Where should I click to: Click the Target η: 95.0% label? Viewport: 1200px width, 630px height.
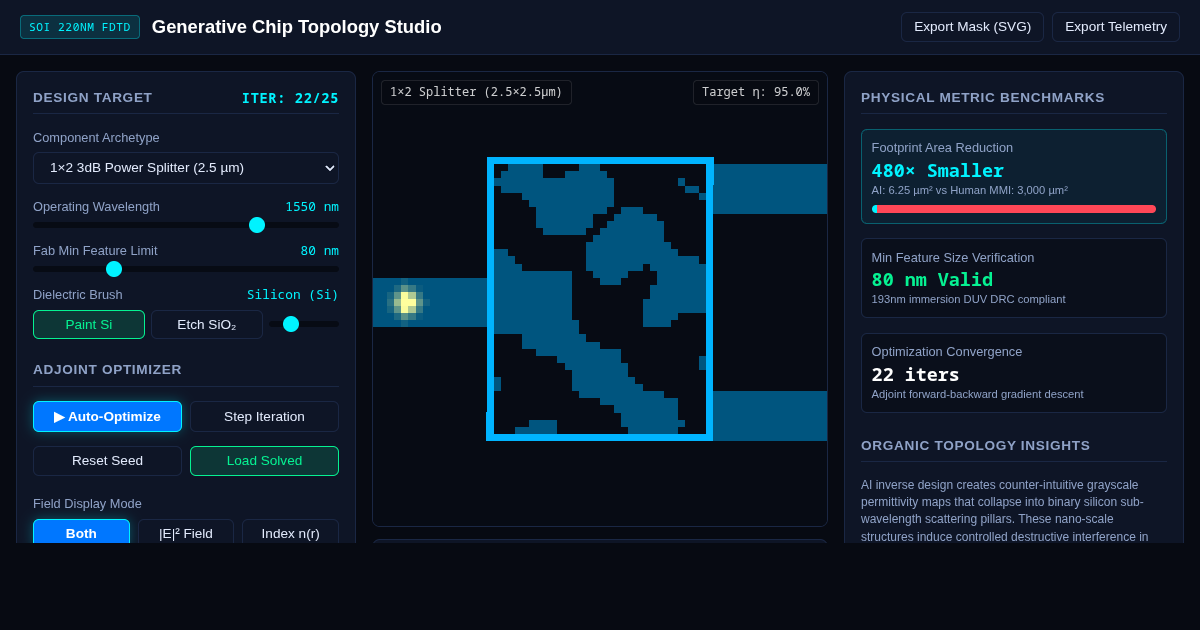756,92
